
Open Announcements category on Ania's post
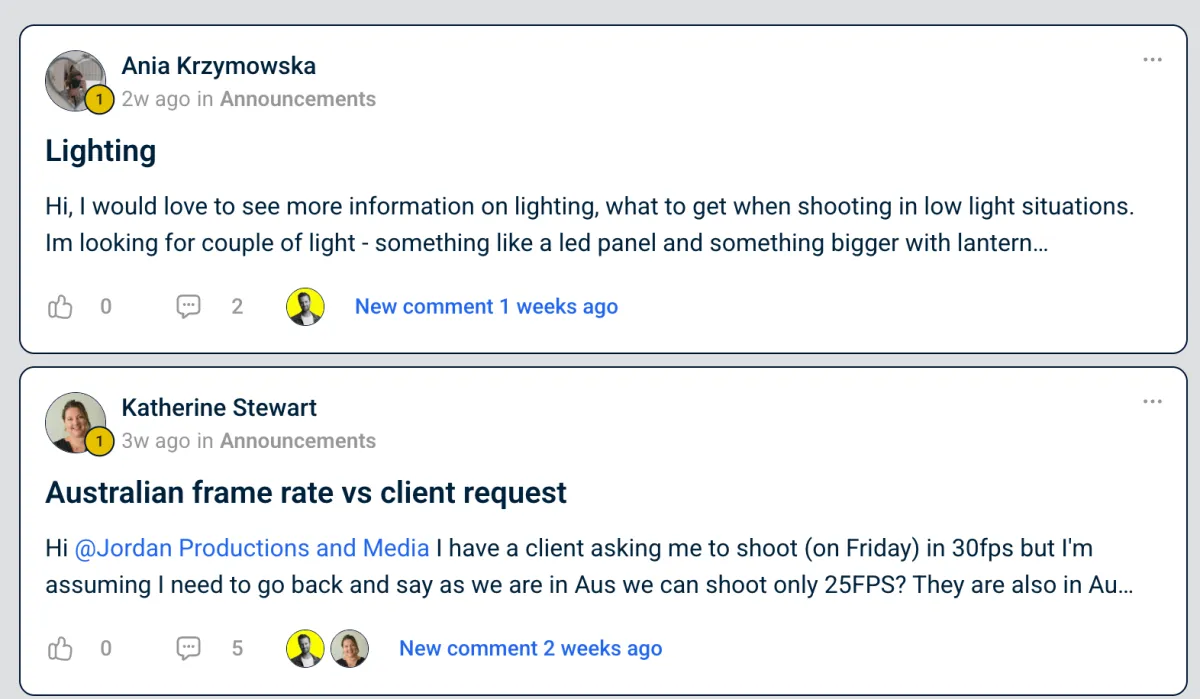tap(298, 99)
